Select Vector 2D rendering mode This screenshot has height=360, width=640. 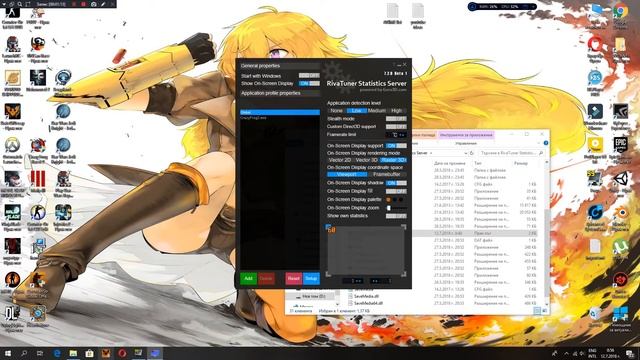(340, 160)
